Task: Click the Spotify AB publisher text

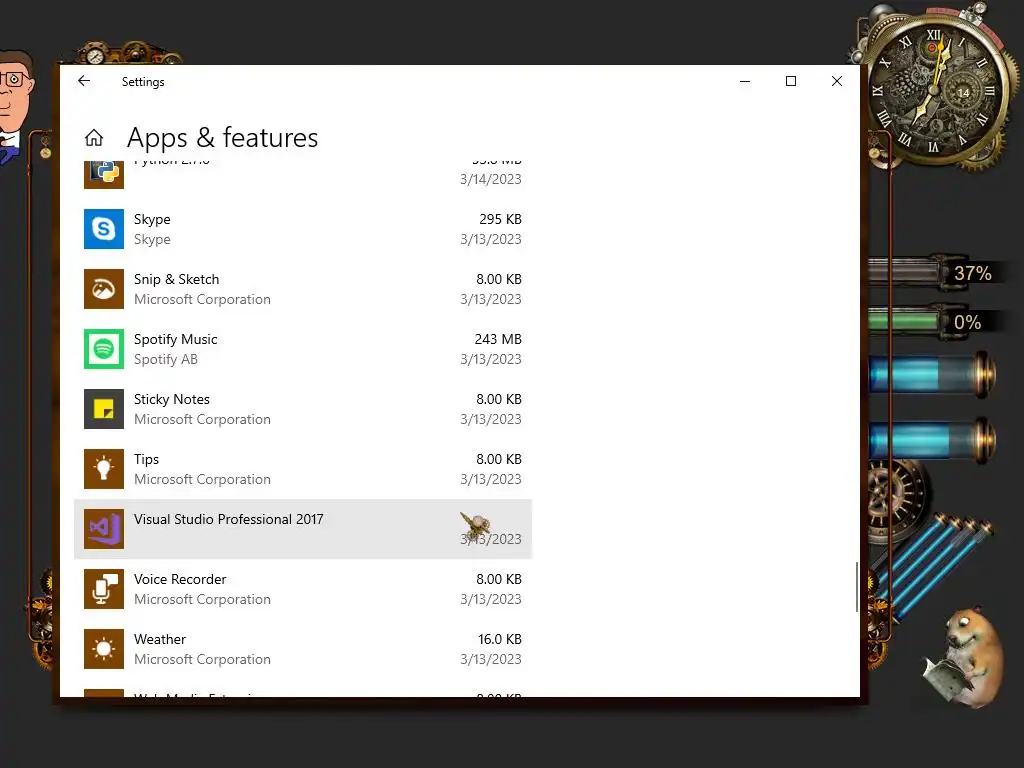Action: [x=166, y=359]
